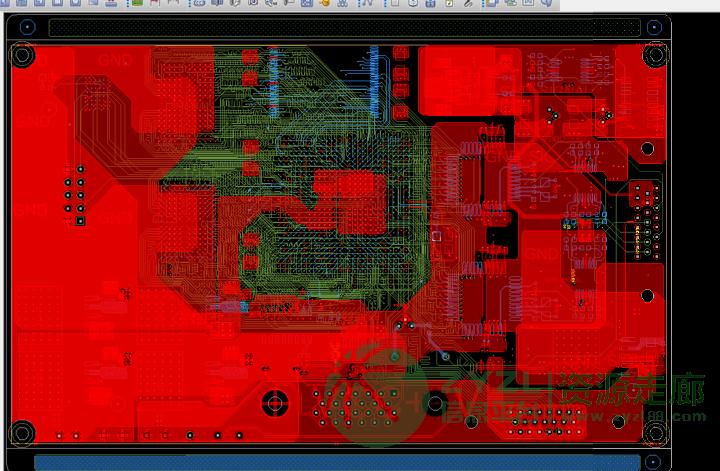Pick the bottom-left board mounting hole

point(22,433)
